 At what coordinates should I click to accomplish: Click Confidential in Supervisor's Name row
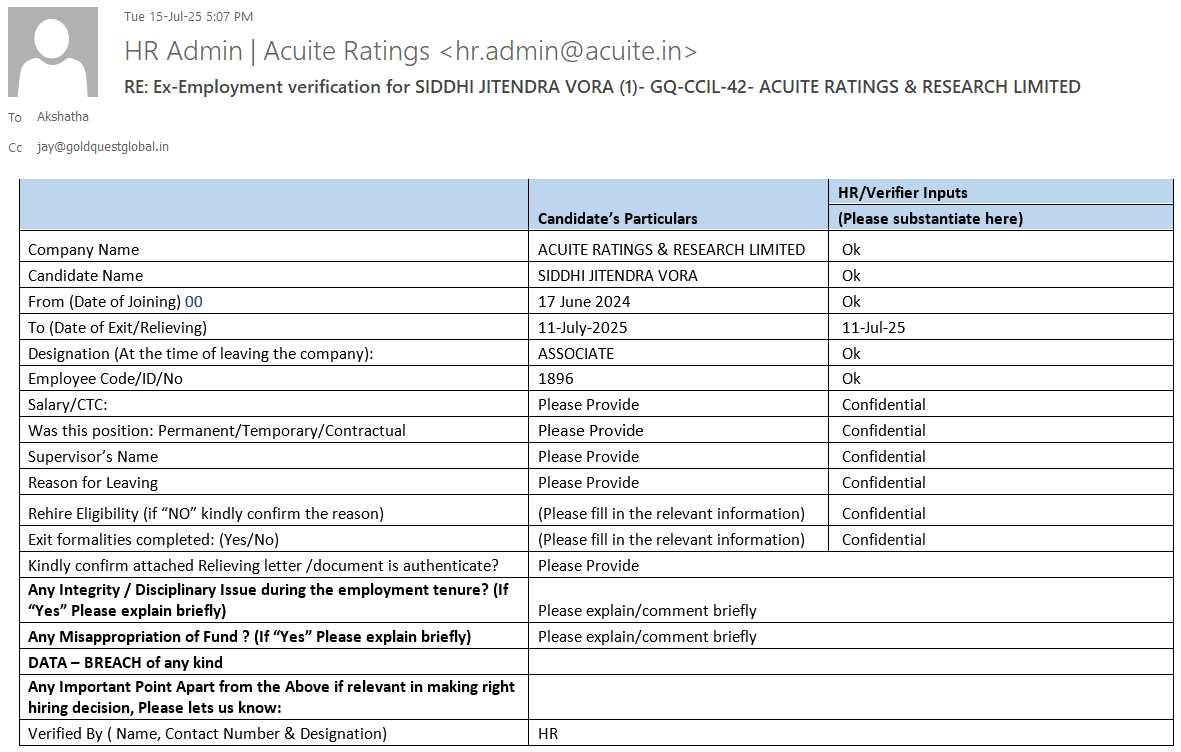[x=883, y=457]
